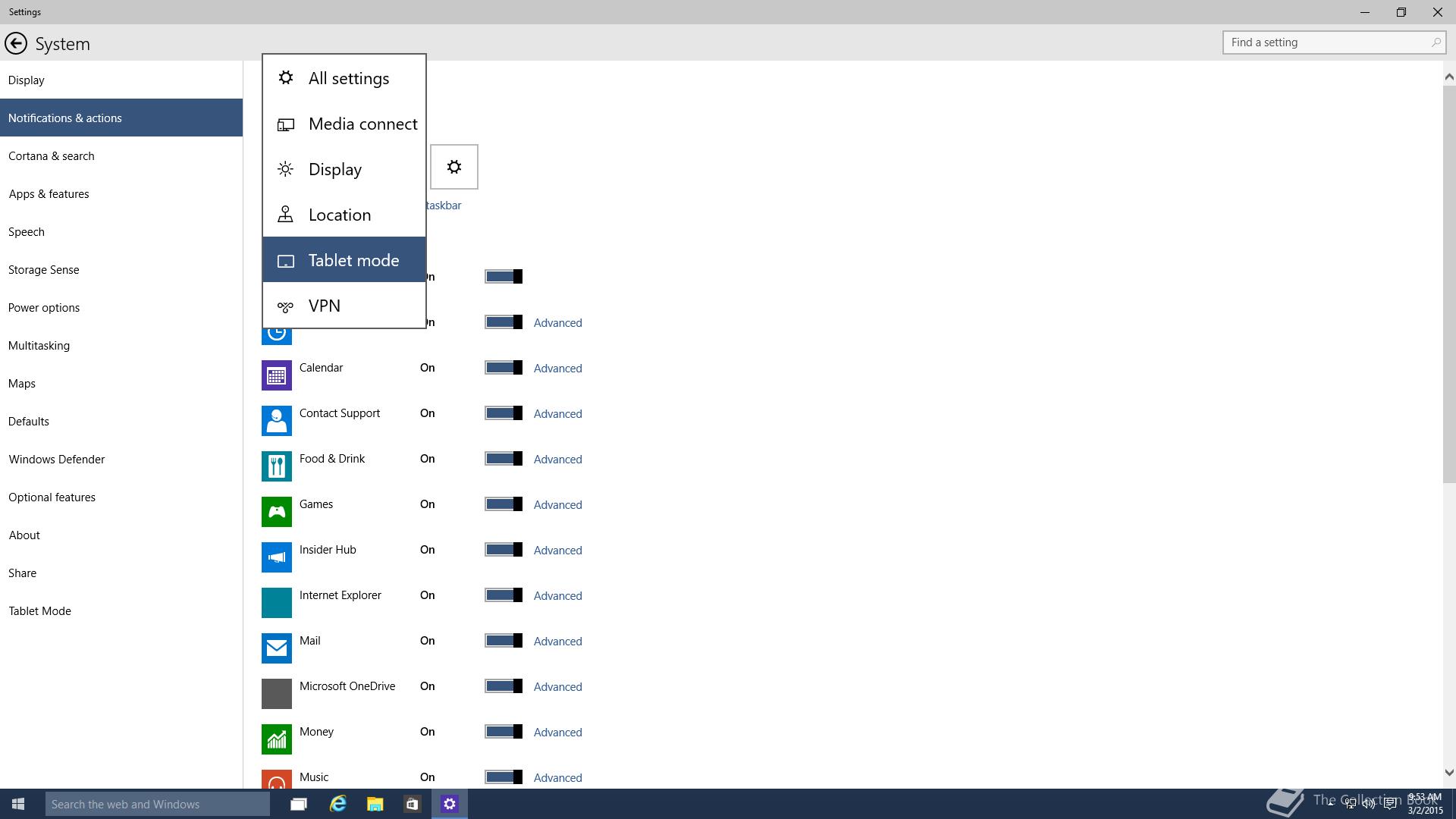This screenshot has width=1456, height=819.
Task: Choose All settings in the popup
Action: click(344, 78)
